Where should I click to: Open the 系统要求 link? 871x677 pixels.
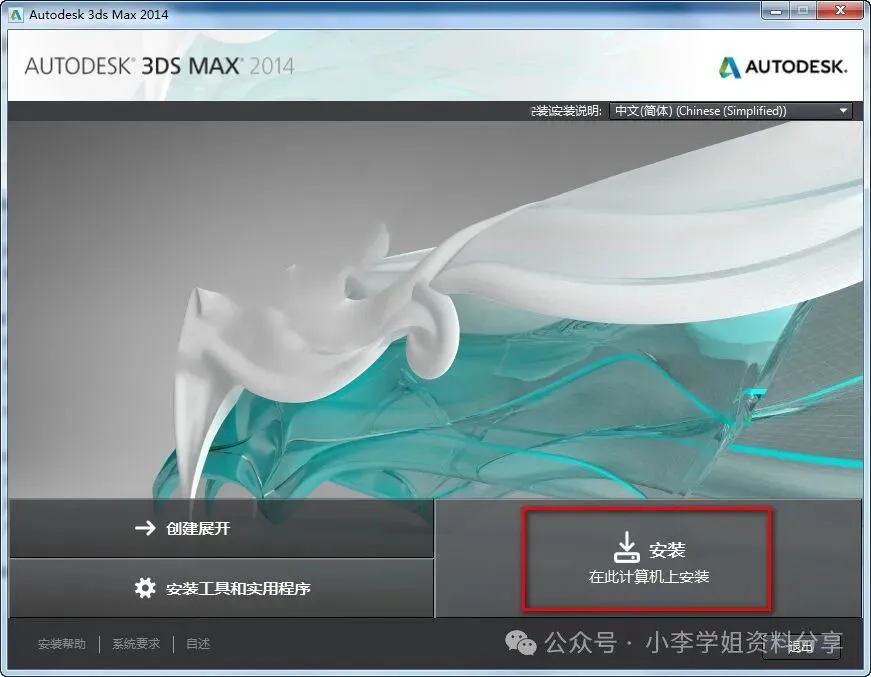136,644
